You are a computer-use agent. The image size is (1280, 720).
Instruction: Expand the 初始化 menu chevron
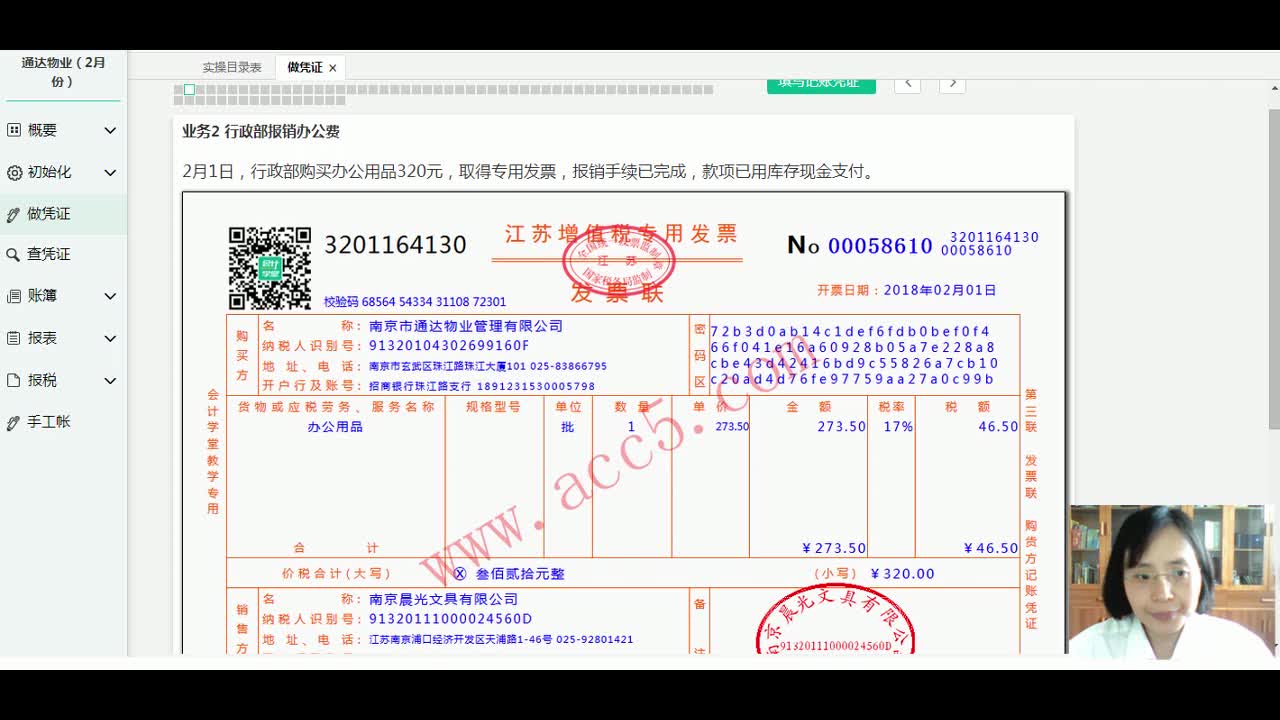point(110,172)
